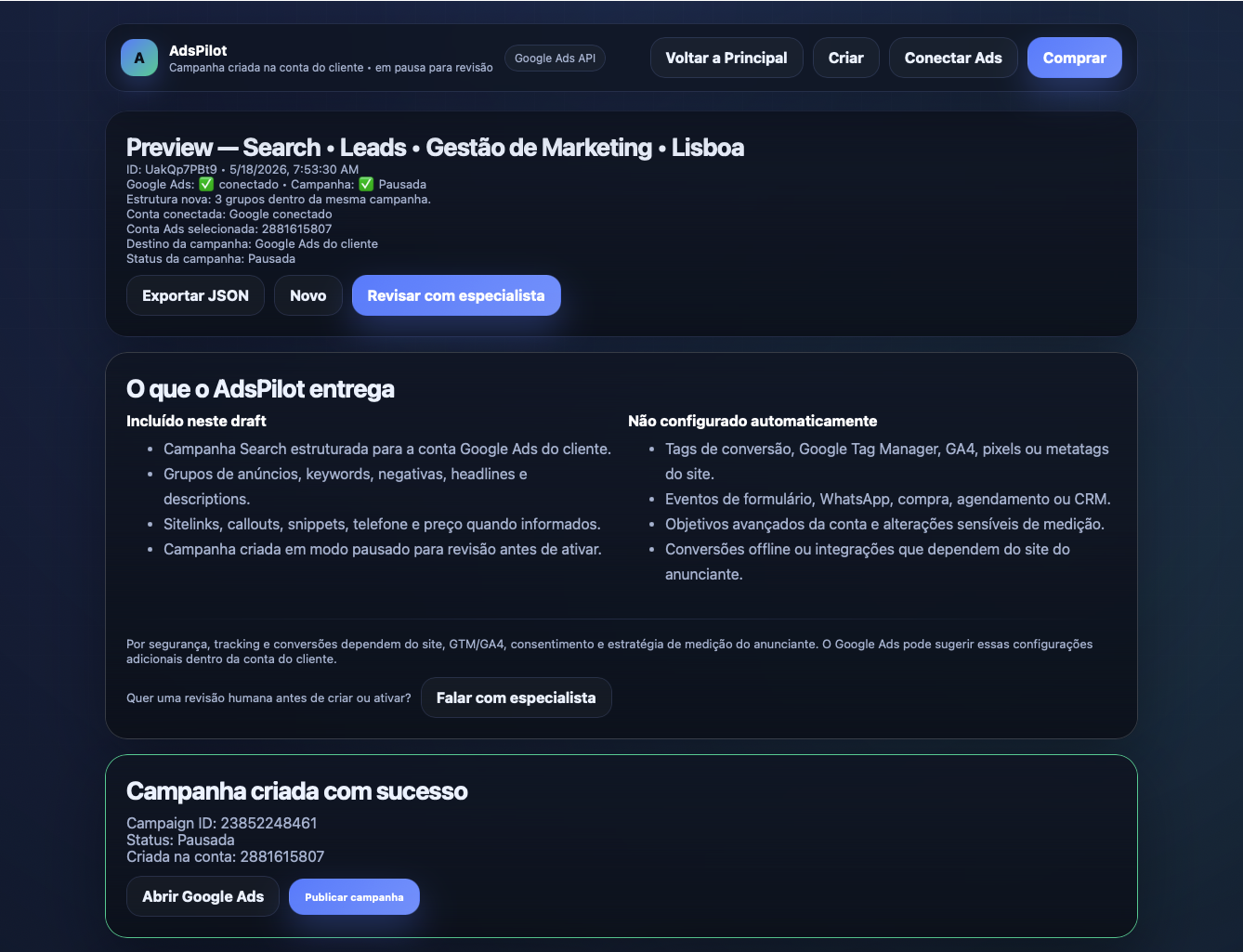The image size is (1243, 952).
Task: Click 'Conta conectada: Google conectado' text
Action: pyautogui.click(x=229, y=214)
